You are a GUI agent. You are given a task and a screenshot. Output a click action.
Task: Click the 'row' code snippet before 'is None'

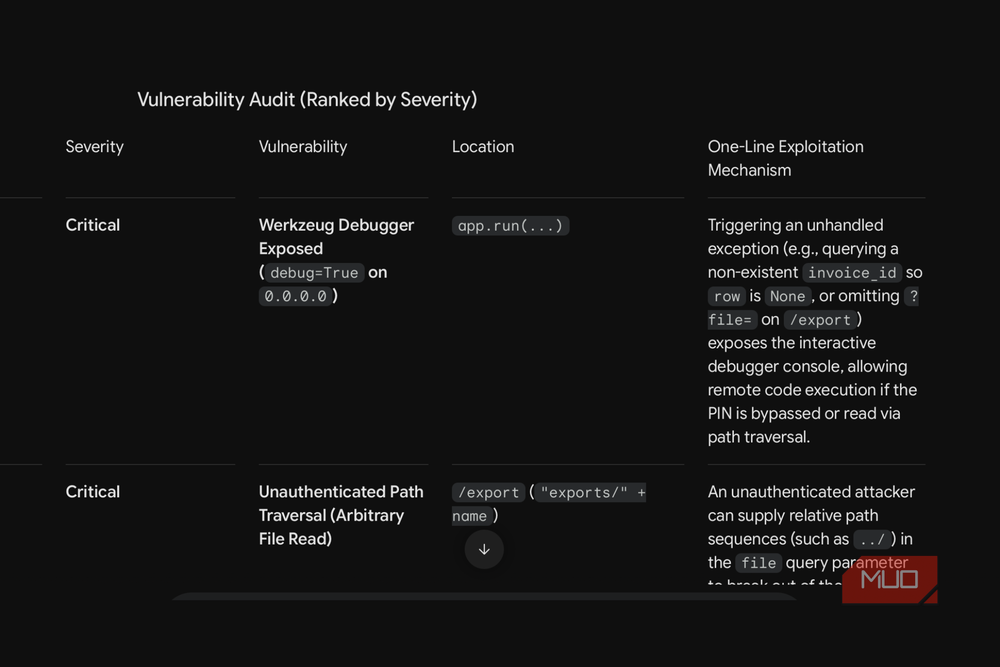pos(727,297)
